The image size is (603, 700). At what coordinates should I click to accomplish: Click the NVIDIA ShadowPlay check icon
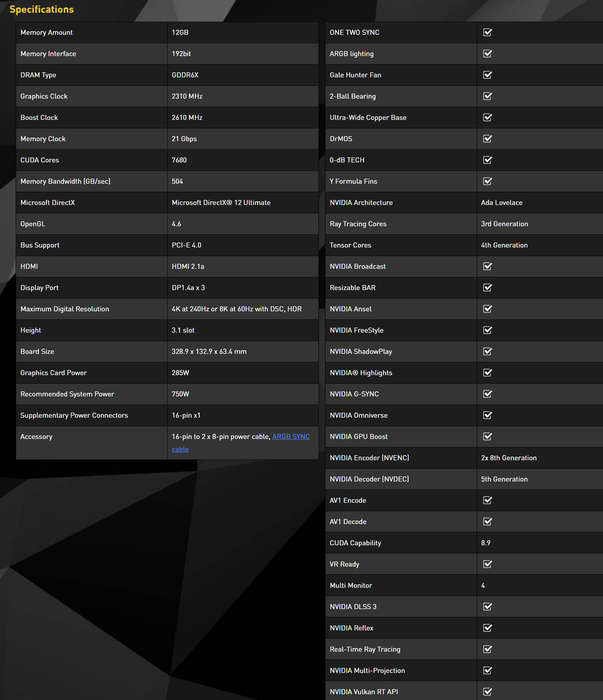tap(487, 351)
